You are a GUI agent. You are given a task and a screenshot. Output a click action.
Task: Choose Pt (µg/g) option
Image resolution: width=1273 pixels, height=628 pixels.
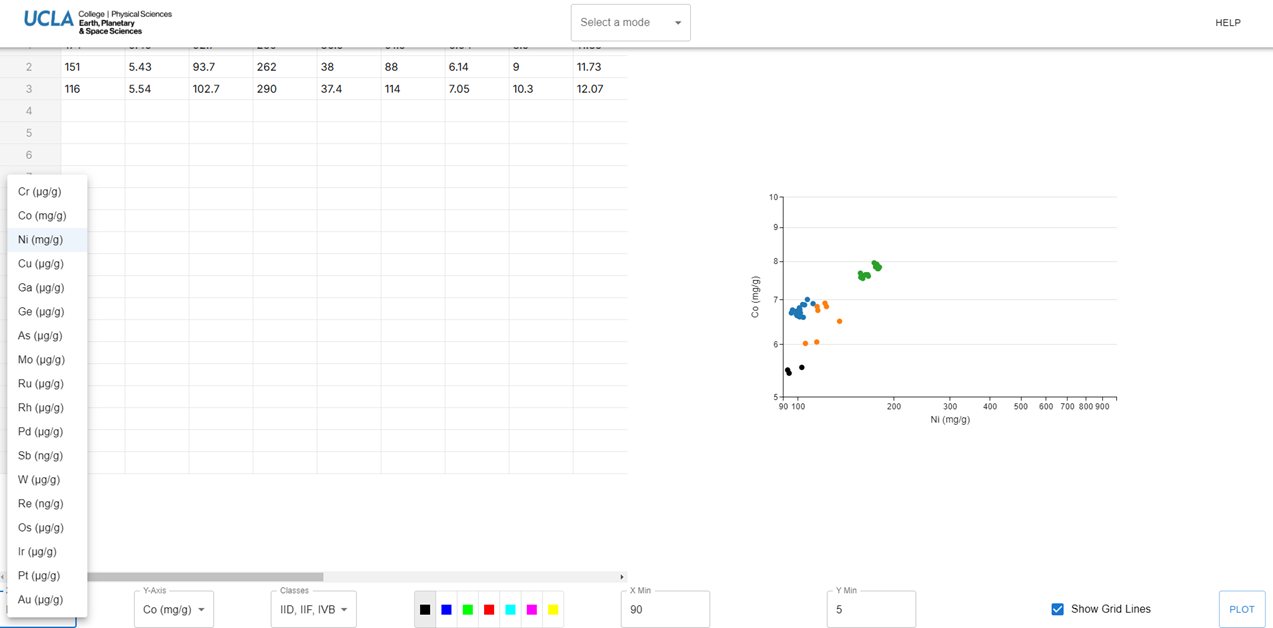[x=47, y=576]
